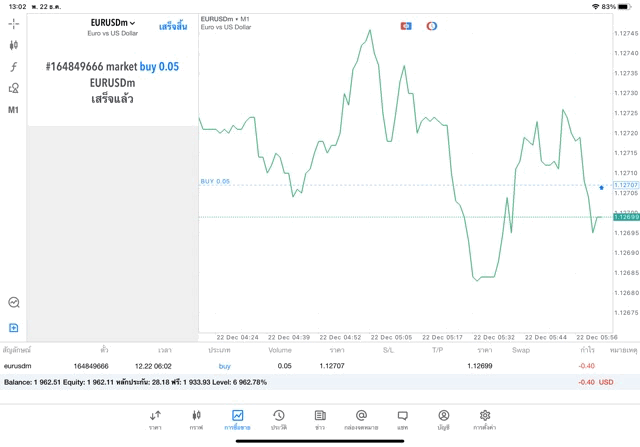Open the drawing objects shapes tool
This screenshot has width=640, height=447.
(x=14, y=88)
